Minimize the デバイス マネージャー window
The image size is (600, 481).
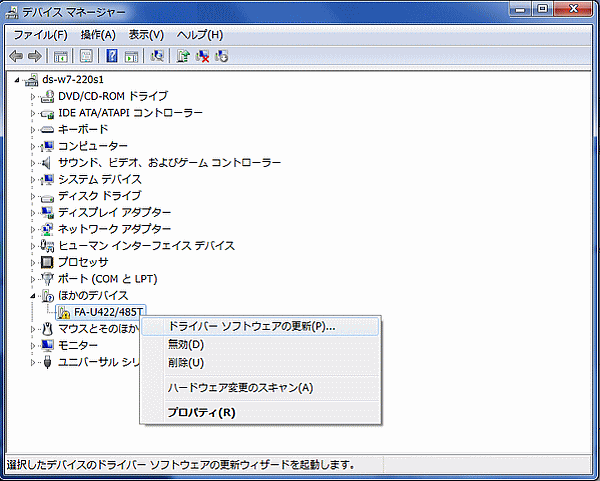pos(520,9)
